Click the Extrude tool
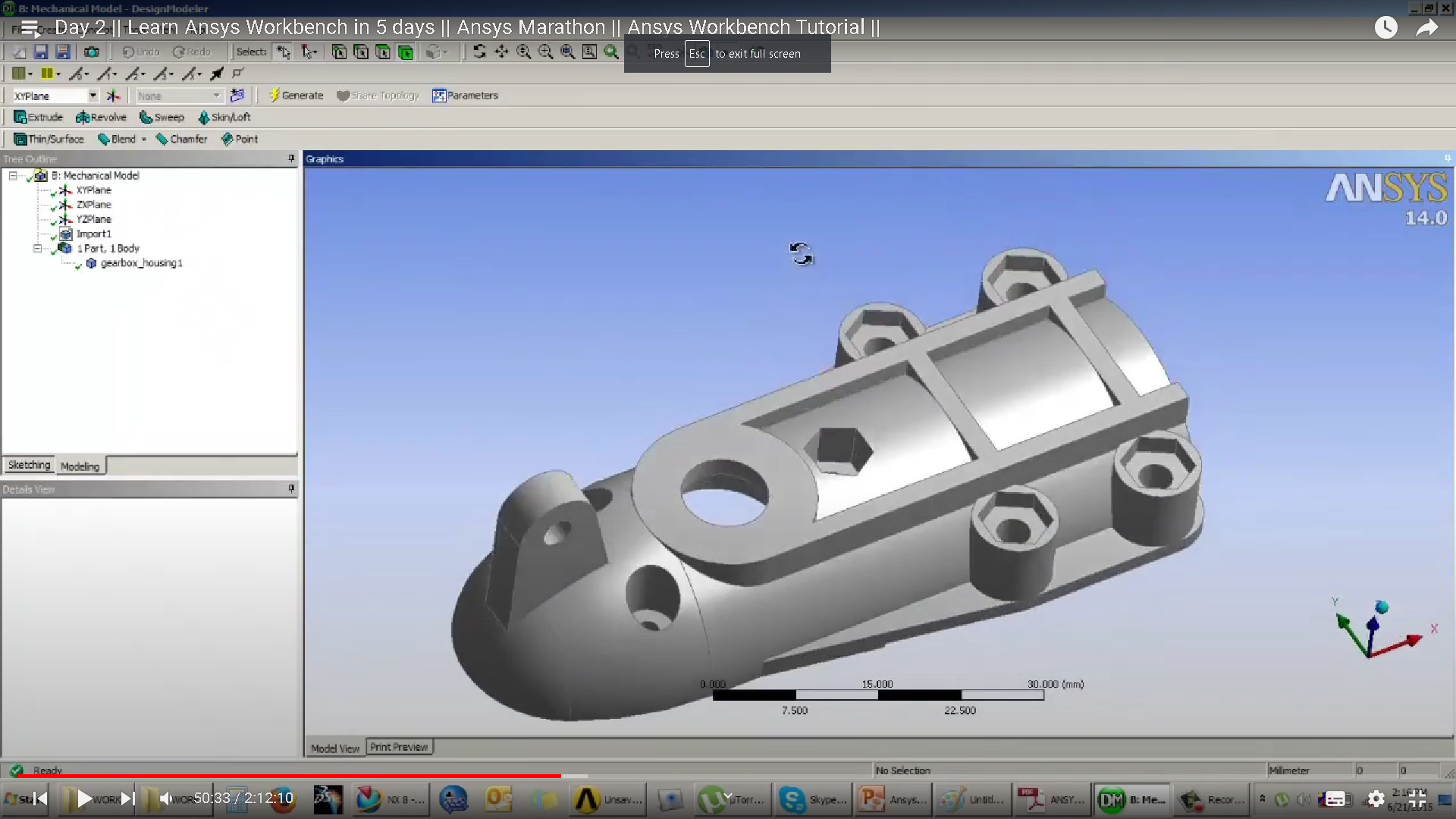Image resolution: width=1456 pixels, height=819 pixels. coord(38,118)
